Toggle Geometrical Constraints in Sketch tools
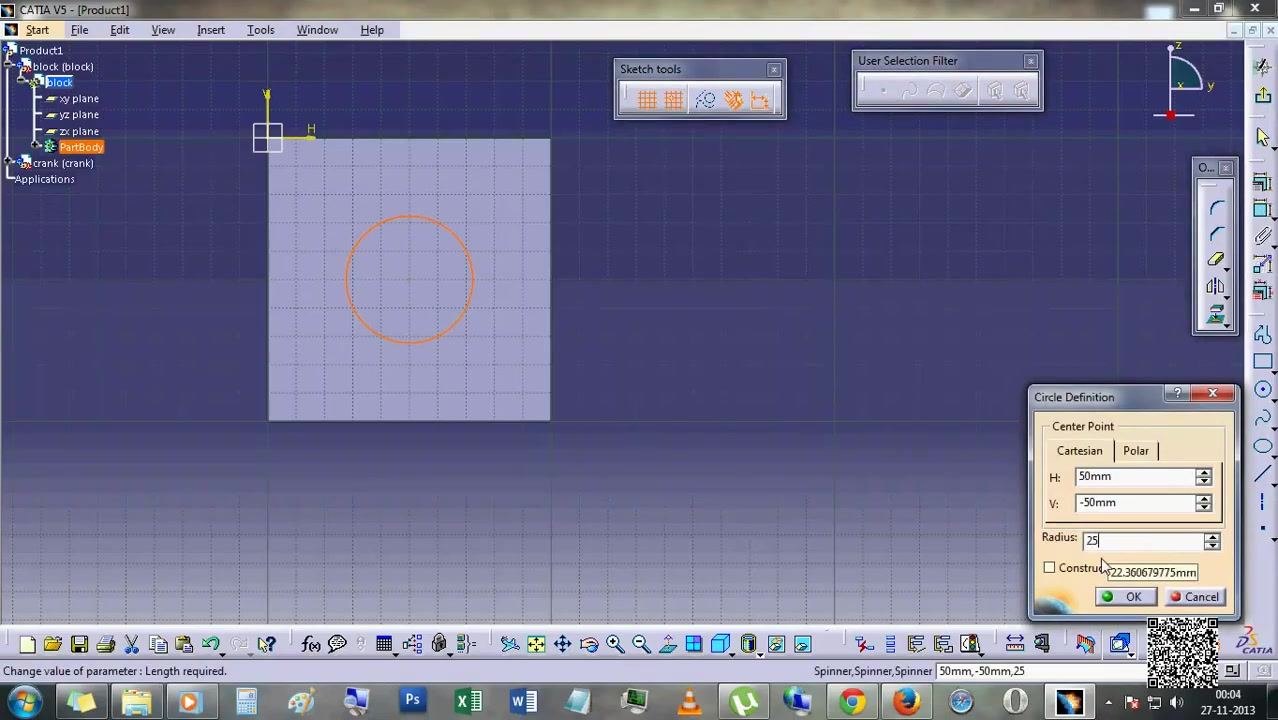This screenshot has width=1278, height=720. click(733, 100)
